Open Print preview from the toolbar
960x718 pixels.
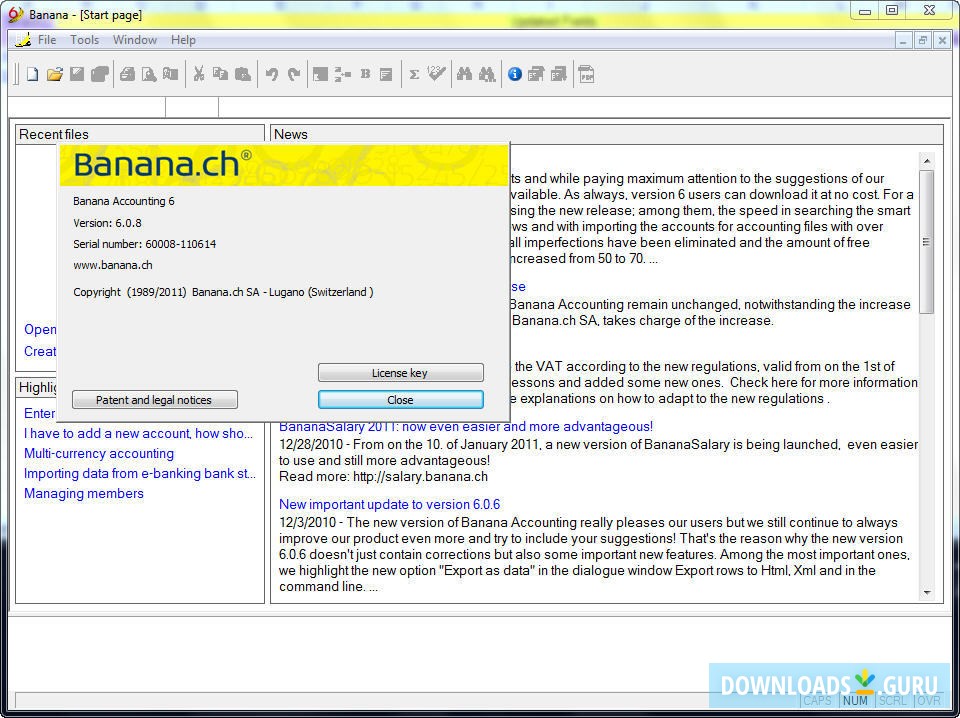149,75
